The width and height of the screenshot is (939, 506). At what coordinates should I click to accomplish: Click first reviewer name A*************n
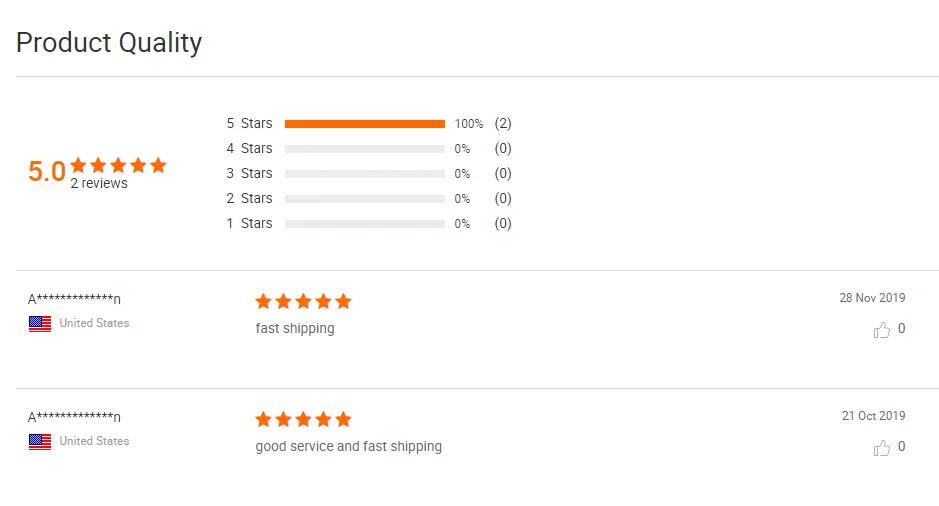[x=74, y=299]
